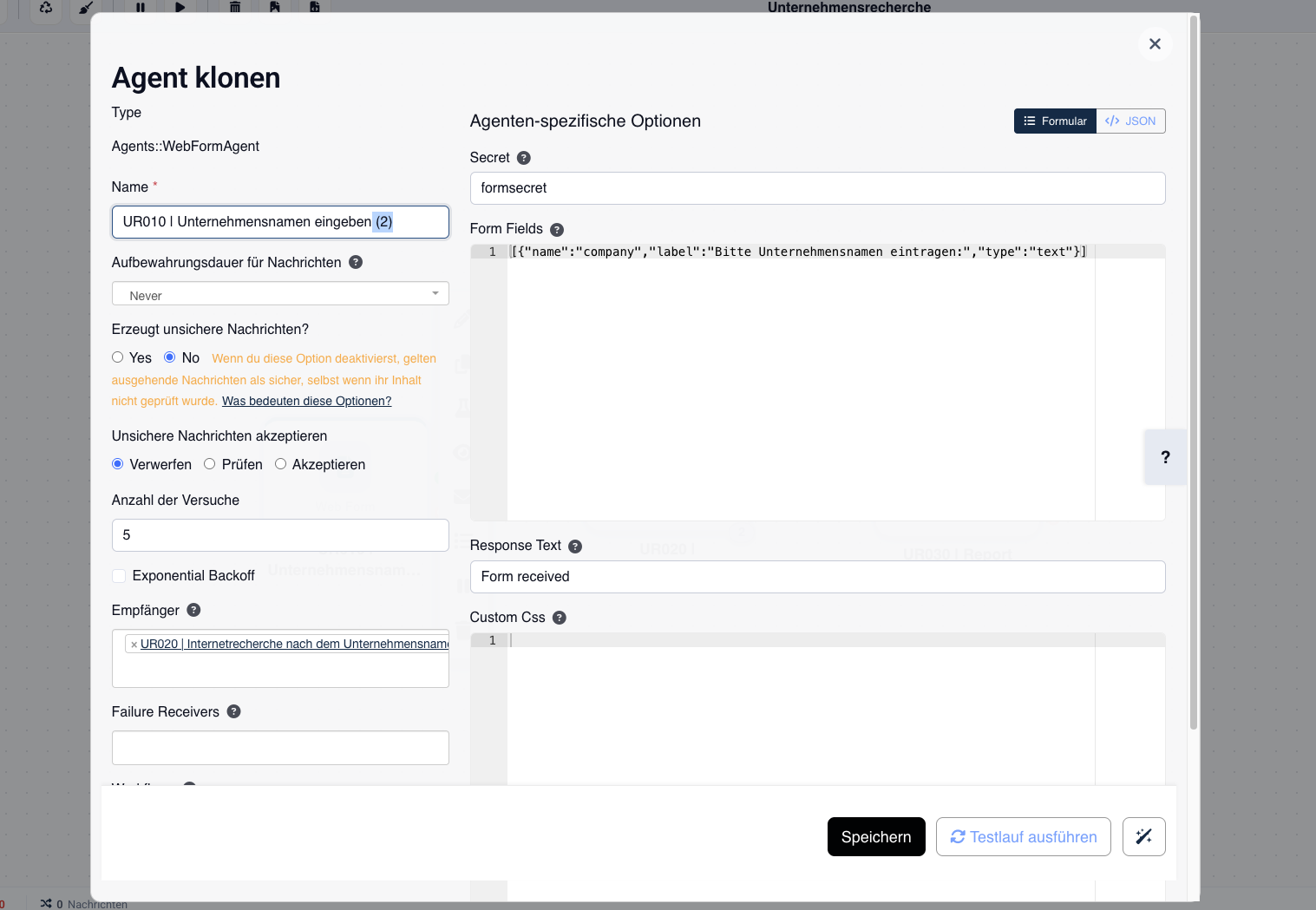Select the Prüfen radio option

pyautogui.click(x=210, y=464)
